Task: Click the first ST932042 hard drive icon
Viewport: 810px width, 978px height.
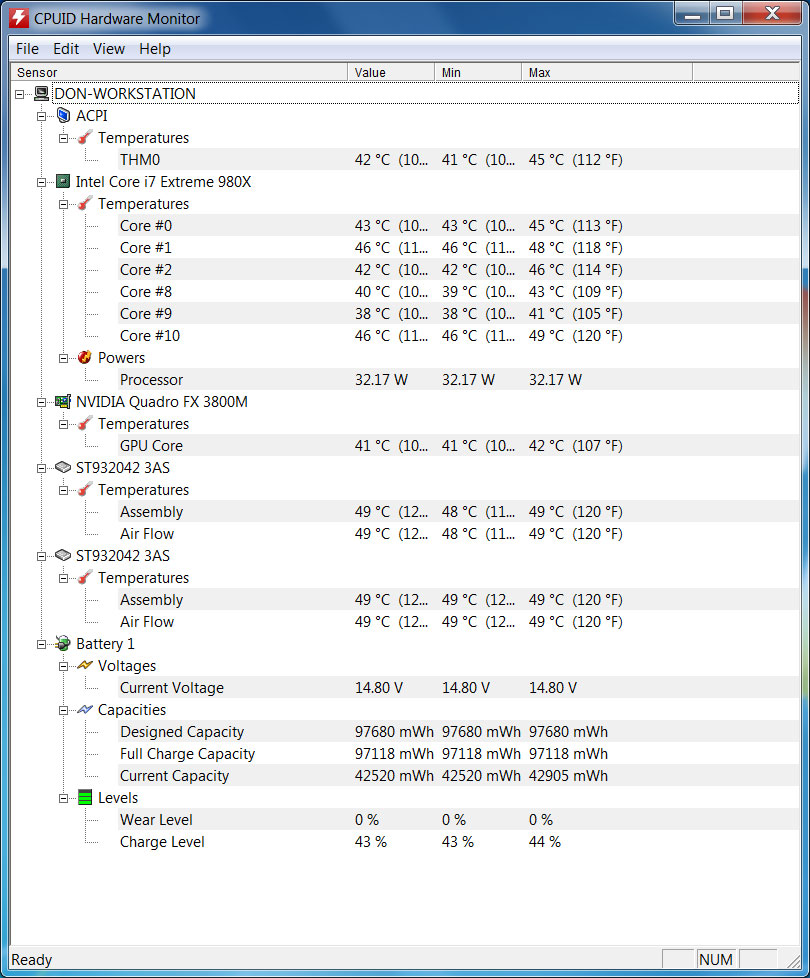Action: [x=64, y=468]
